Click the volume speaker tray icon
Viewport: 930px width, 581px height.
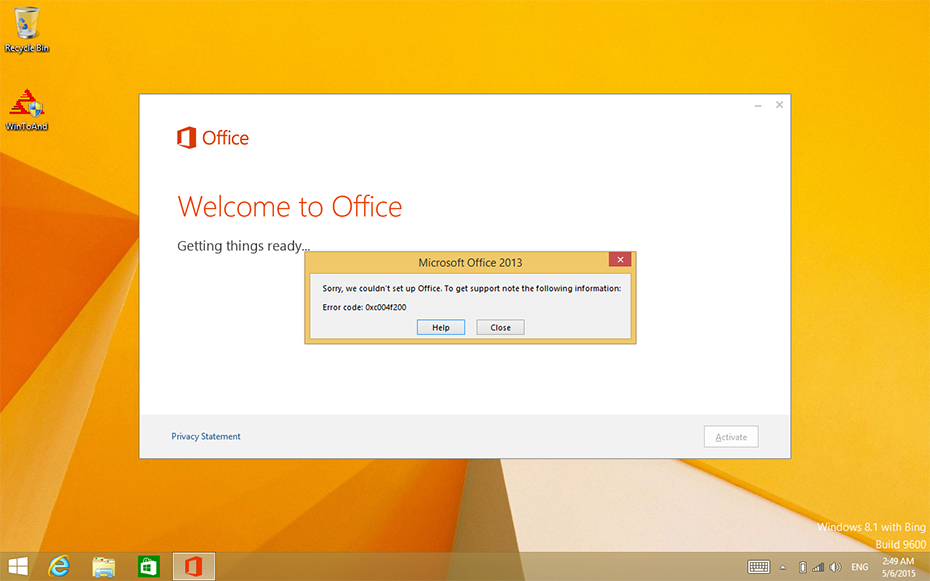835,567
